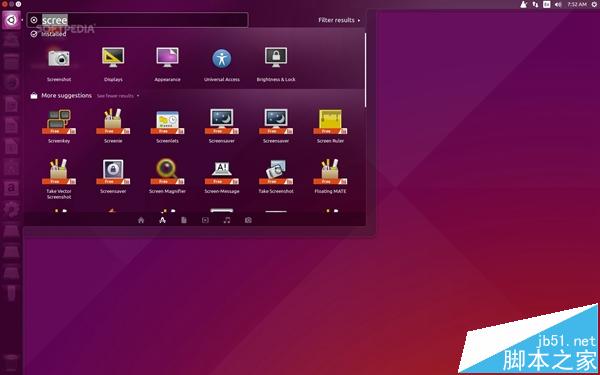
Task: Click the Dash search field
Action: [x=137, y=20]
